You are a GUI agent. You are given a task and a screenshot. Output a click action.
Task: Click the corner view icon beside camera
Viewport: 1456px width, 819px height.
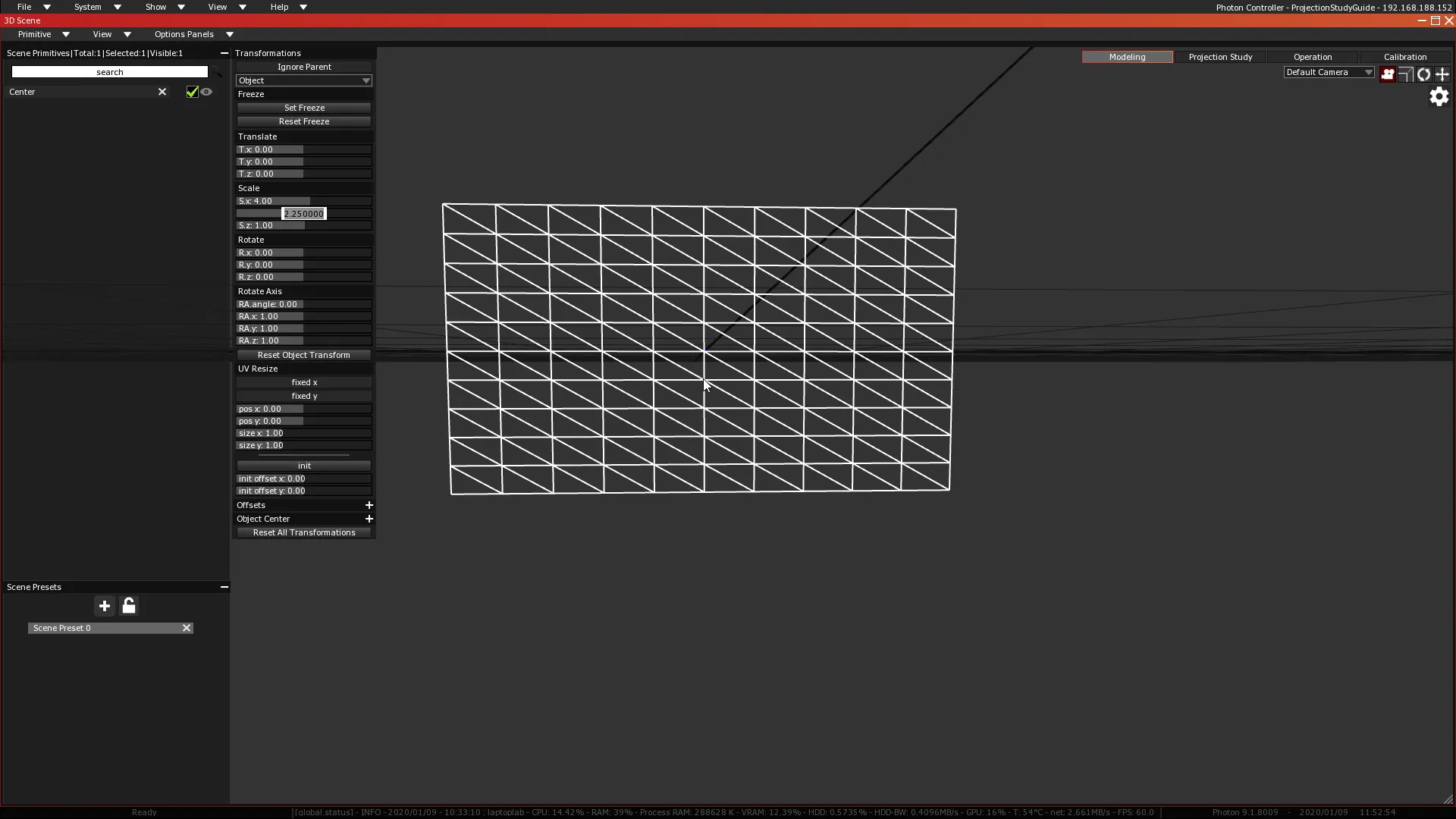pos(1405,74)
